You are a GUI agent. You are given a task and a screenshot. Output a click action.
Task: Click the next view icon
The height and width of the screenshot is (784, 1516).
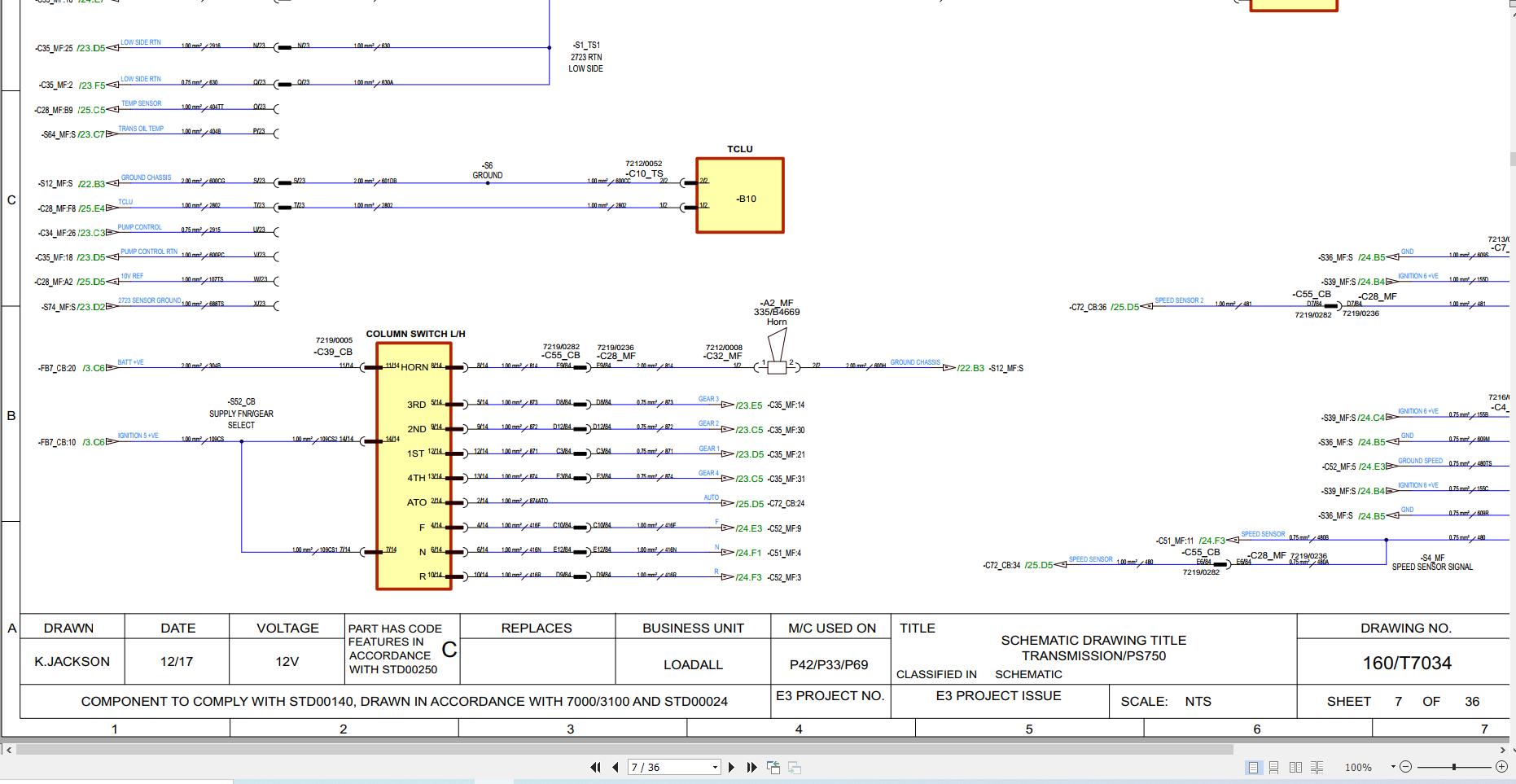[795, 767]
